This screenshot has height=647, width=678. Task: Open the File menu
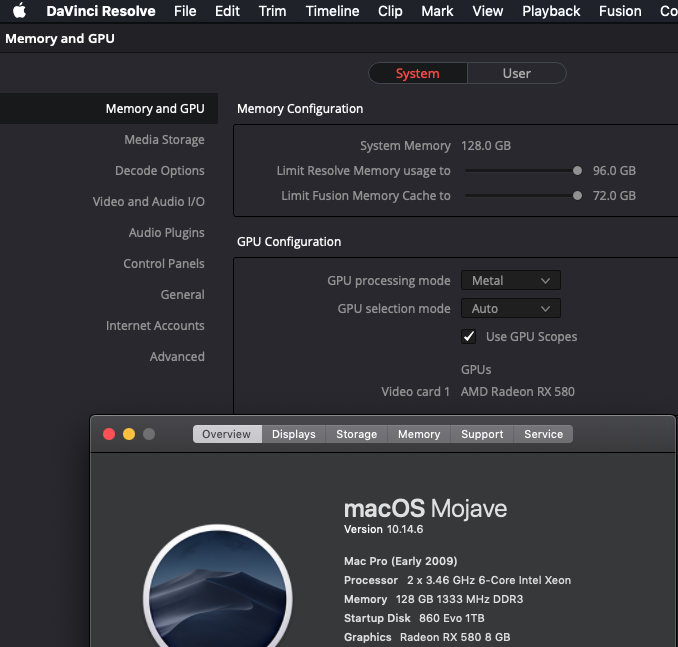click(185, 11)
